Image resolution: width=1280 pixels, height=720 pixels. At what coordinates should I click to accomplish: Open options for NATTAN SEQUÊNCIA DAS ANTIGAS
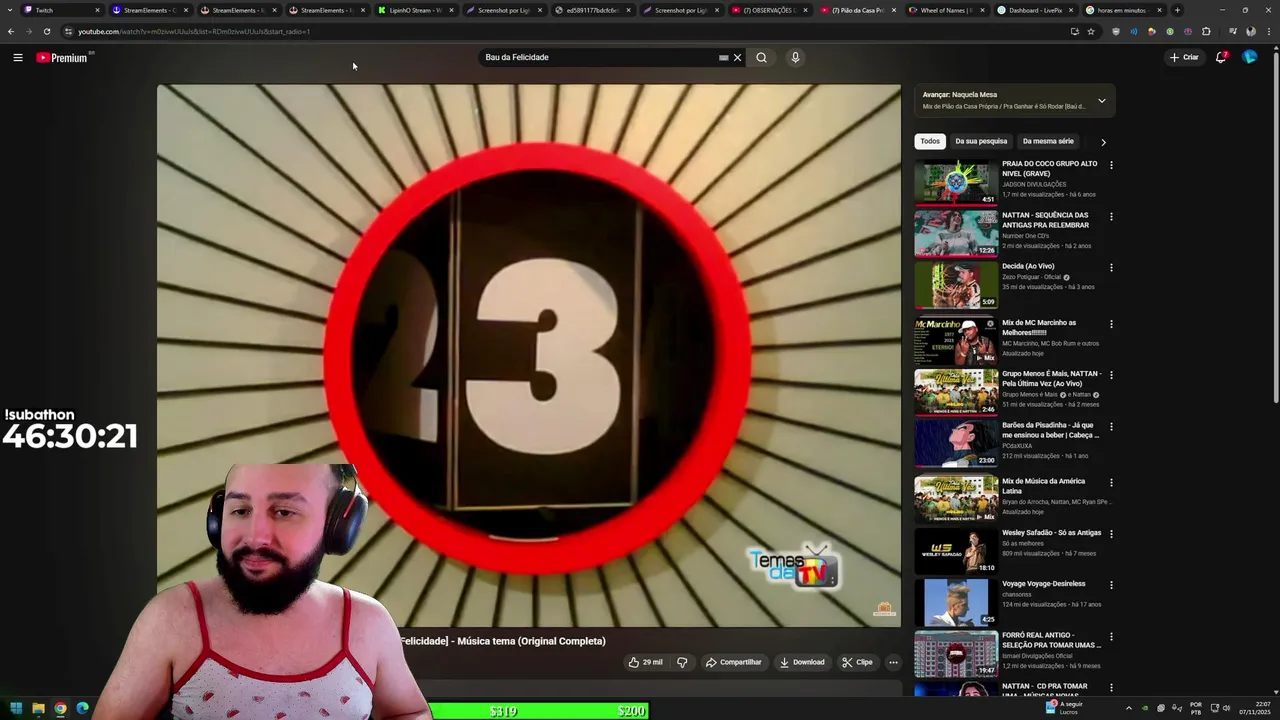(1111, 216)
